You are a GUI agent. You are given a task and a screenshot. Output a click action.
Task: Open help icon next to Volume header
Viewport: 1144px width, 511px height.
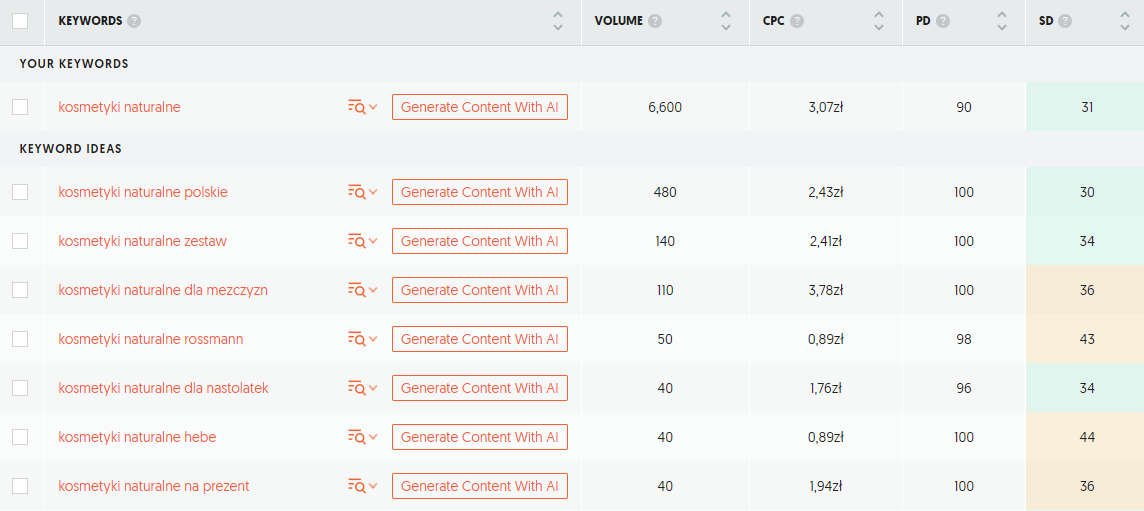point(655,21)
